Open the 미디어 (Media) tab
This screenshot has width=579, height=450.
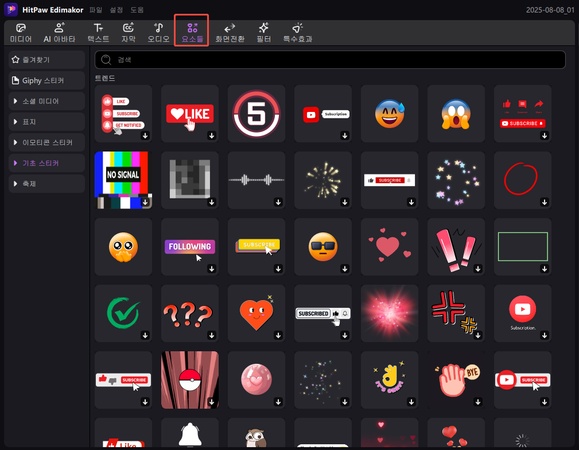coord(21,32)
